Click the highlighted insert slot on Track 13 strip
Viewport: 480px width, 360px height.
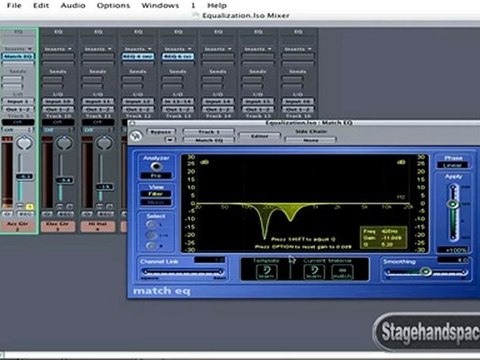point(178,57)
